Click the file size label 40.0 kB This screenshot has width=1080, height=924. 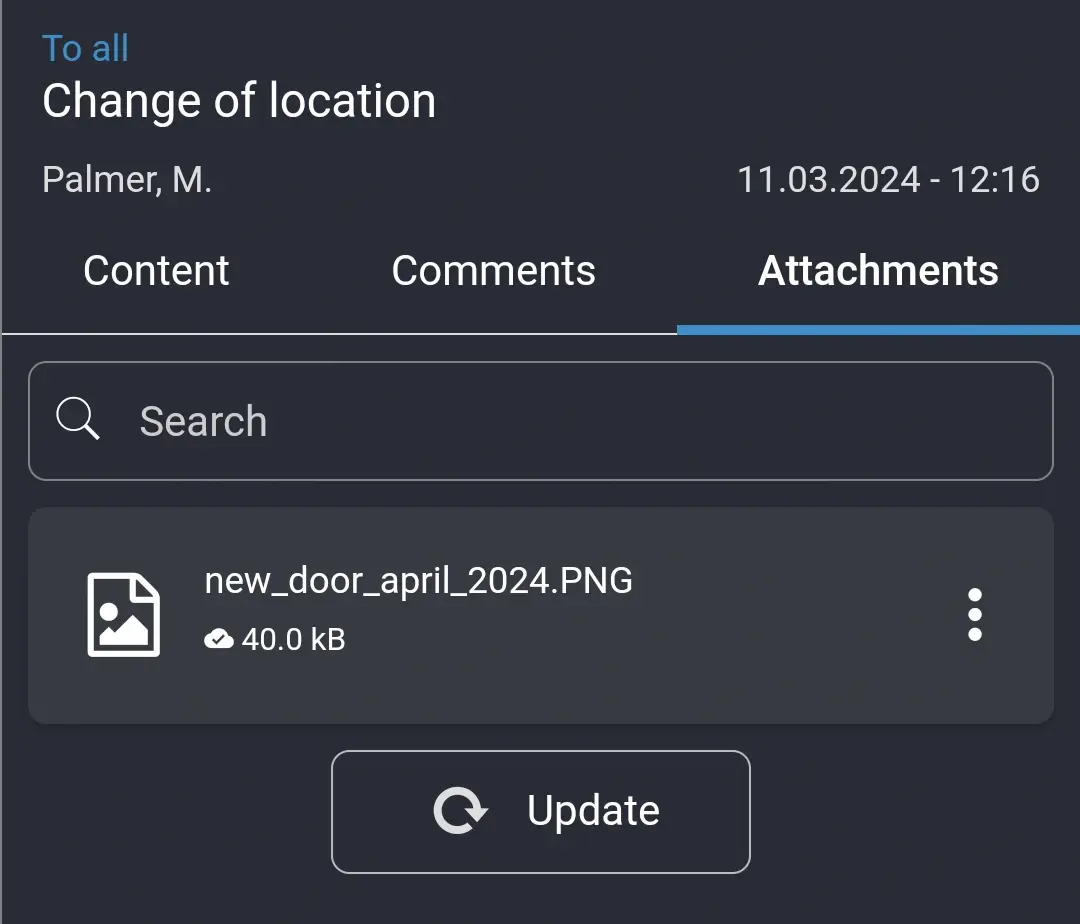click(292, 638)
